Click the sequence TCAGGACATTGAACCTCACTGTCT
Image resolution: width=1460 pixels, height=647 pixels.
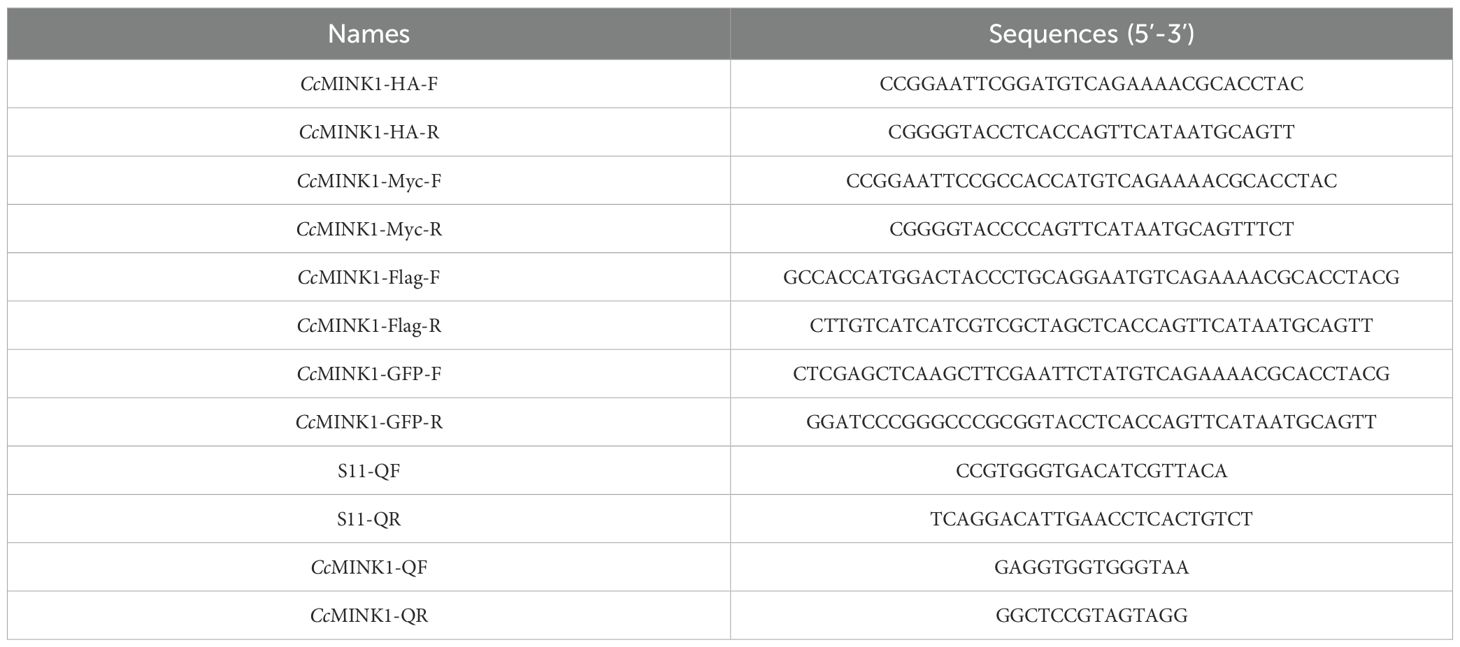(1091, 519)
